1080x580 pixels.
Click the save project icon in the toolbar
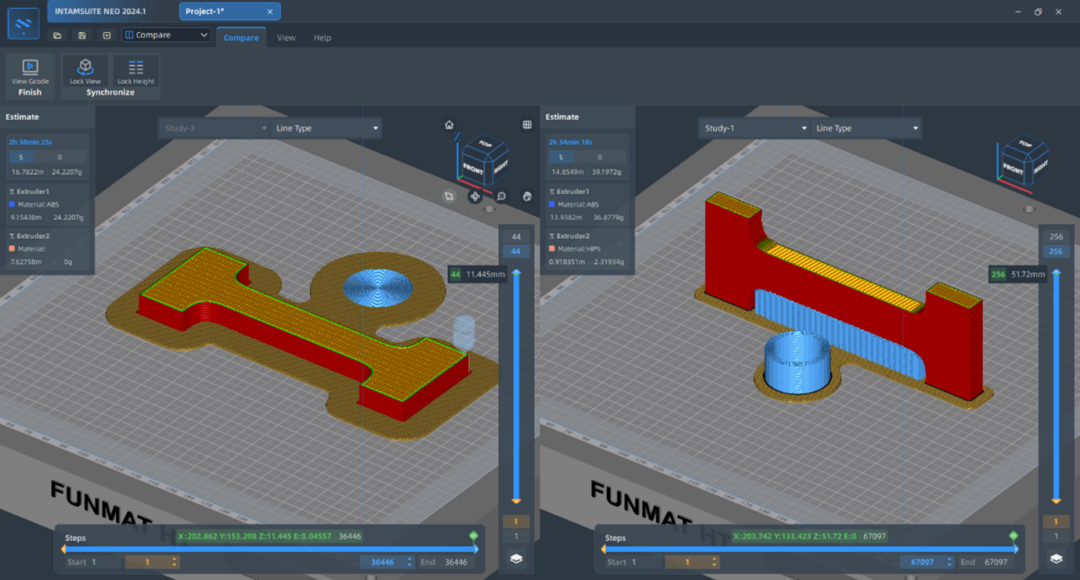coord(81,34)
